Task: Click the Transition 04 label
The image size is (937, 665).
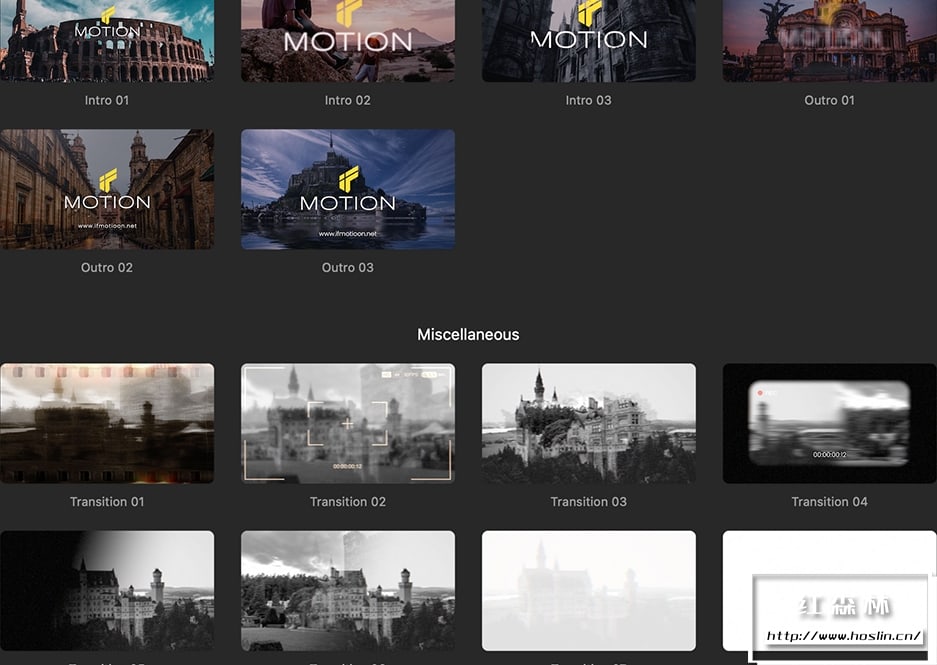Action: [x=829, y=502]
